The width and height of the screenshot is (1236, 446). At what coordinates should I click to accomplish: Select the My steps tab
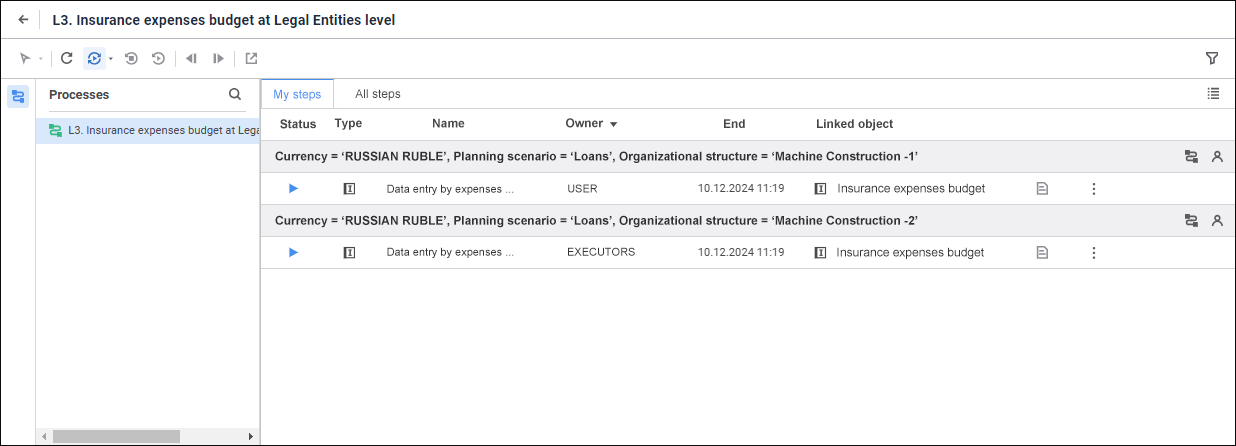pyautogui.click(x=297, y=94)
